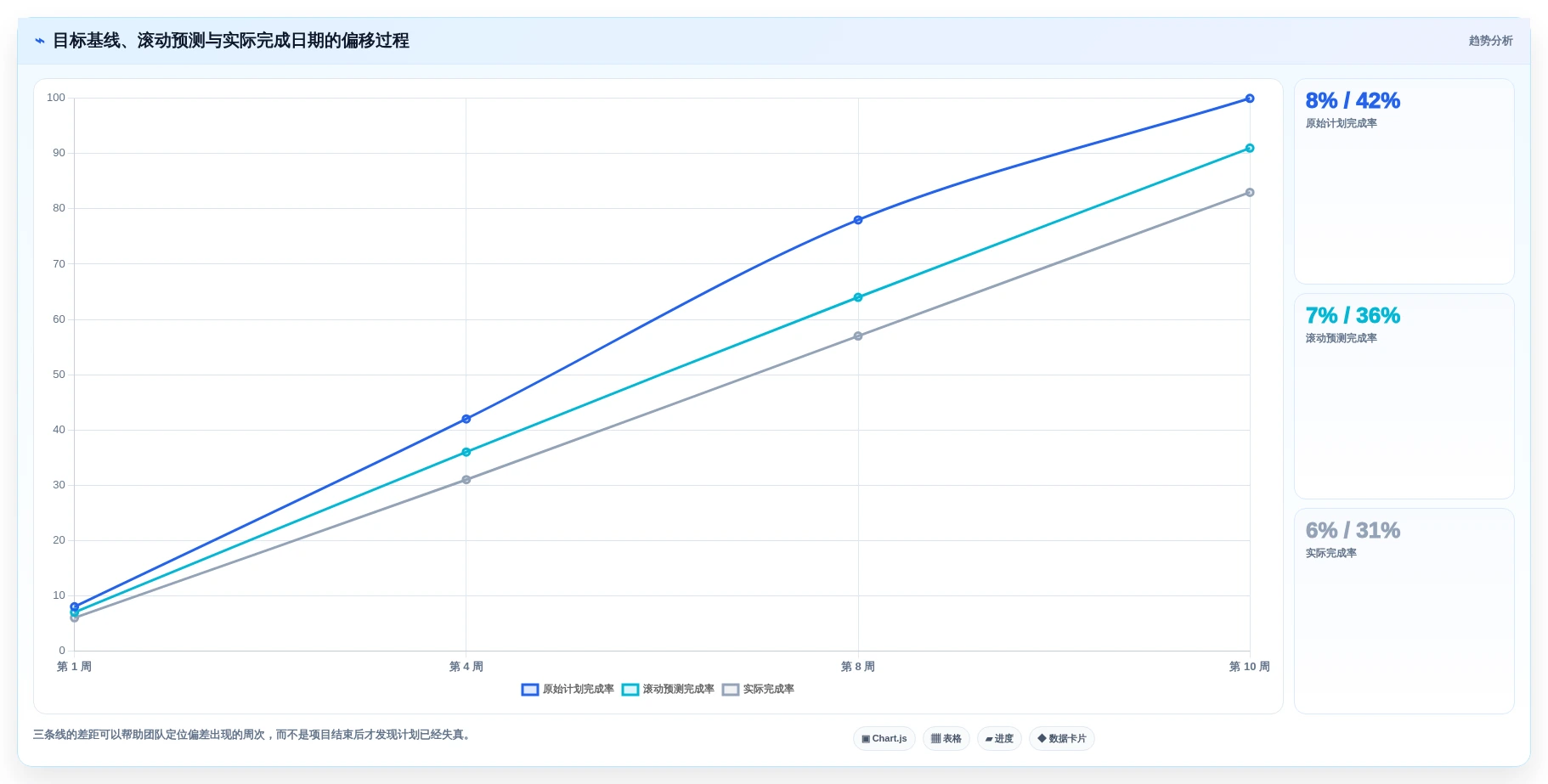Select the gray data point at 第 8 周

tap(858, 336)
